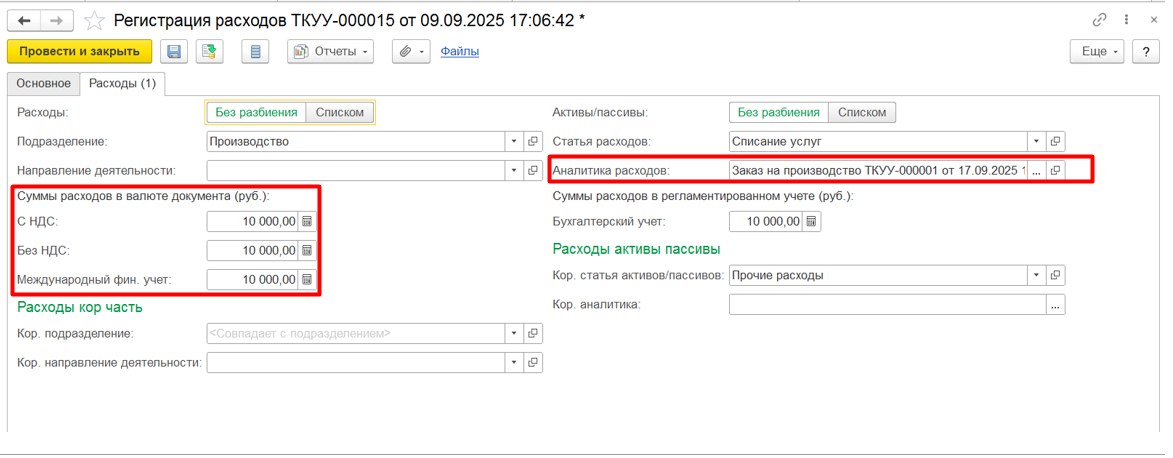Screen dimensions: 1173x458
Task: Post the document with the green arrow icon
Action: (211, 52)
